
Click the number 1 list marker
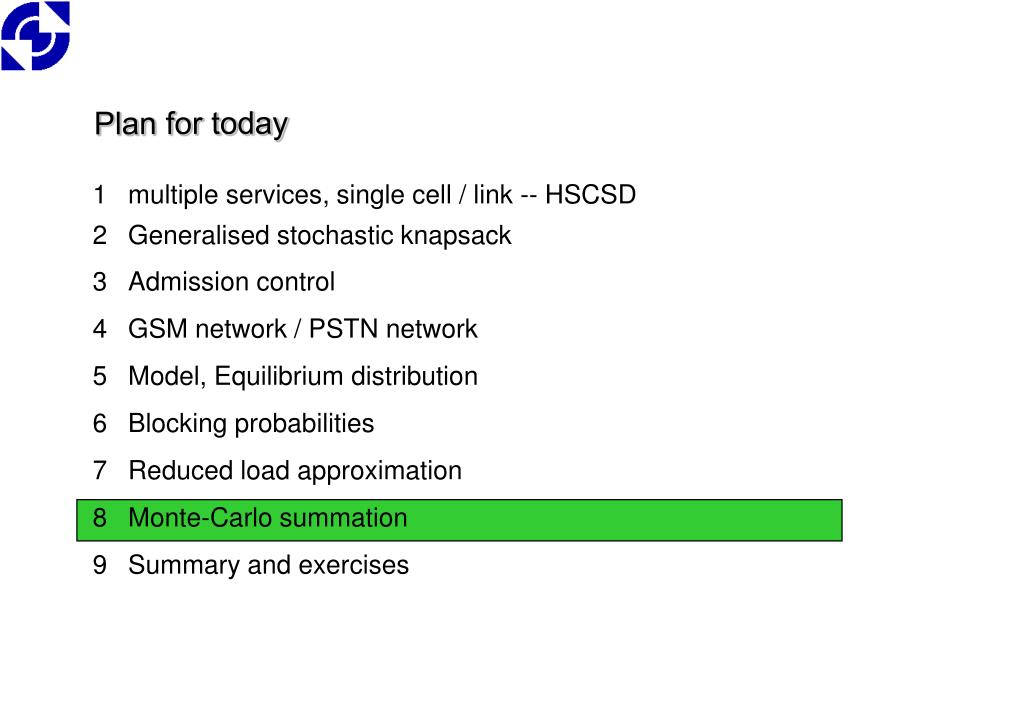pyautogui.click(x=99, y=195)
